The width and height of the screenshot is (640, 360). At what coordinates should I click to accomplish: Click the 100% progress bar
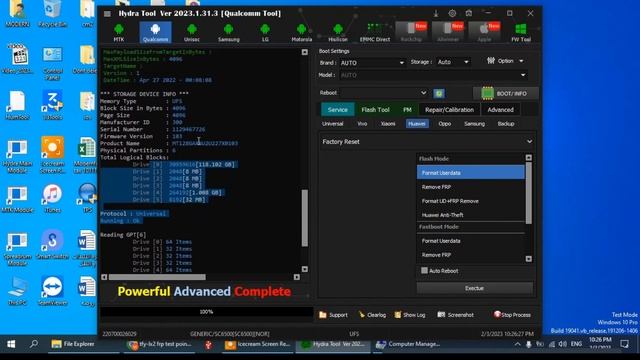207,312
